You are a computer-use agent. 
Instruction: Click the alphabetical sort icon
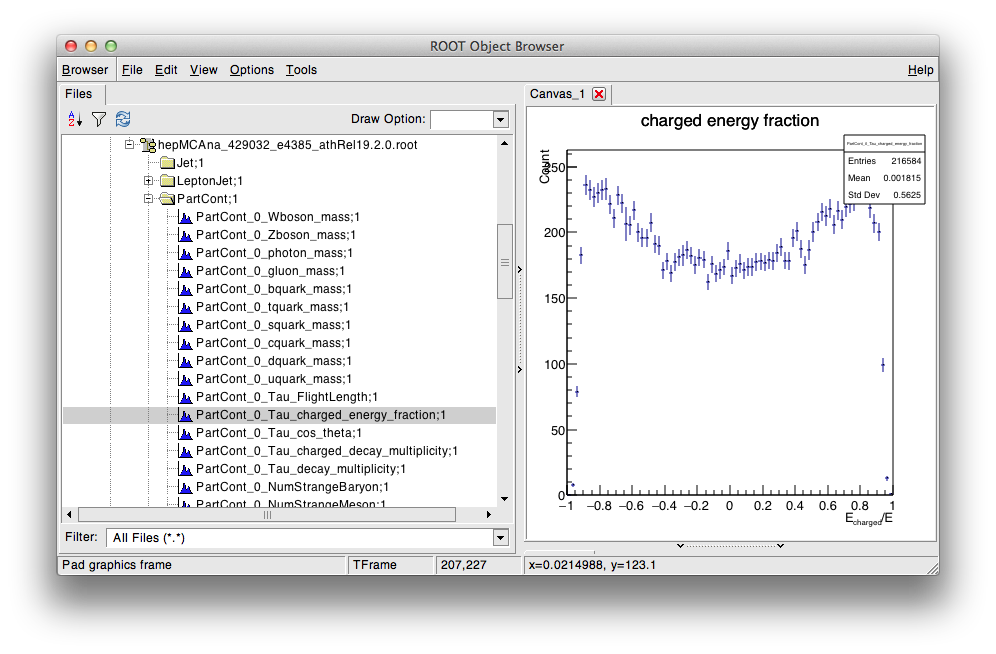75,119
